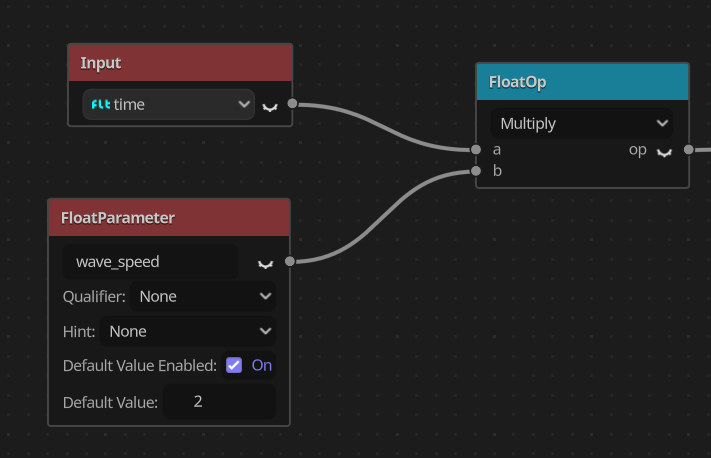The width and height of the screenshot is (711, 458).
Task: Click the Input node output port
Action: tap(292, 103)
